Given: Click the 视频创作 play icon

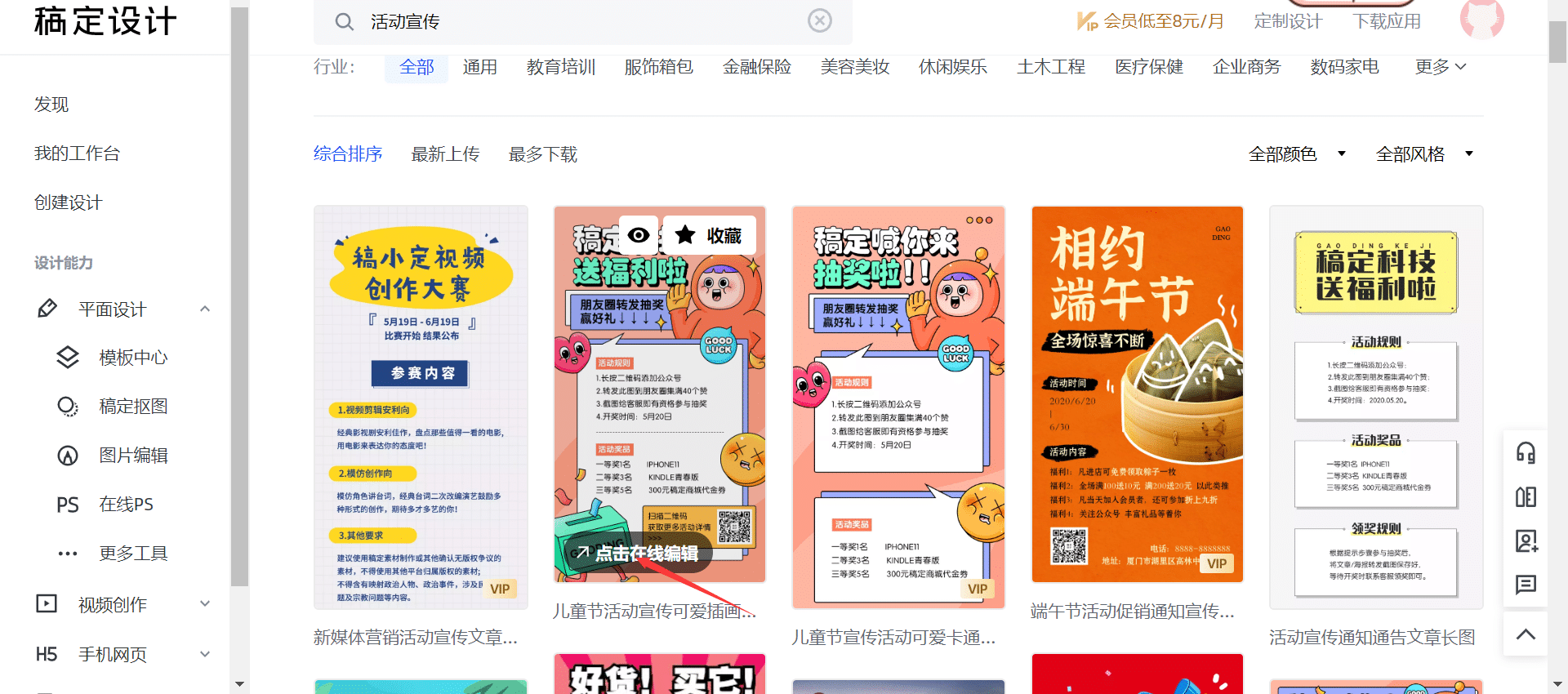Looking at the screenshot, I should tap(47, 603).
